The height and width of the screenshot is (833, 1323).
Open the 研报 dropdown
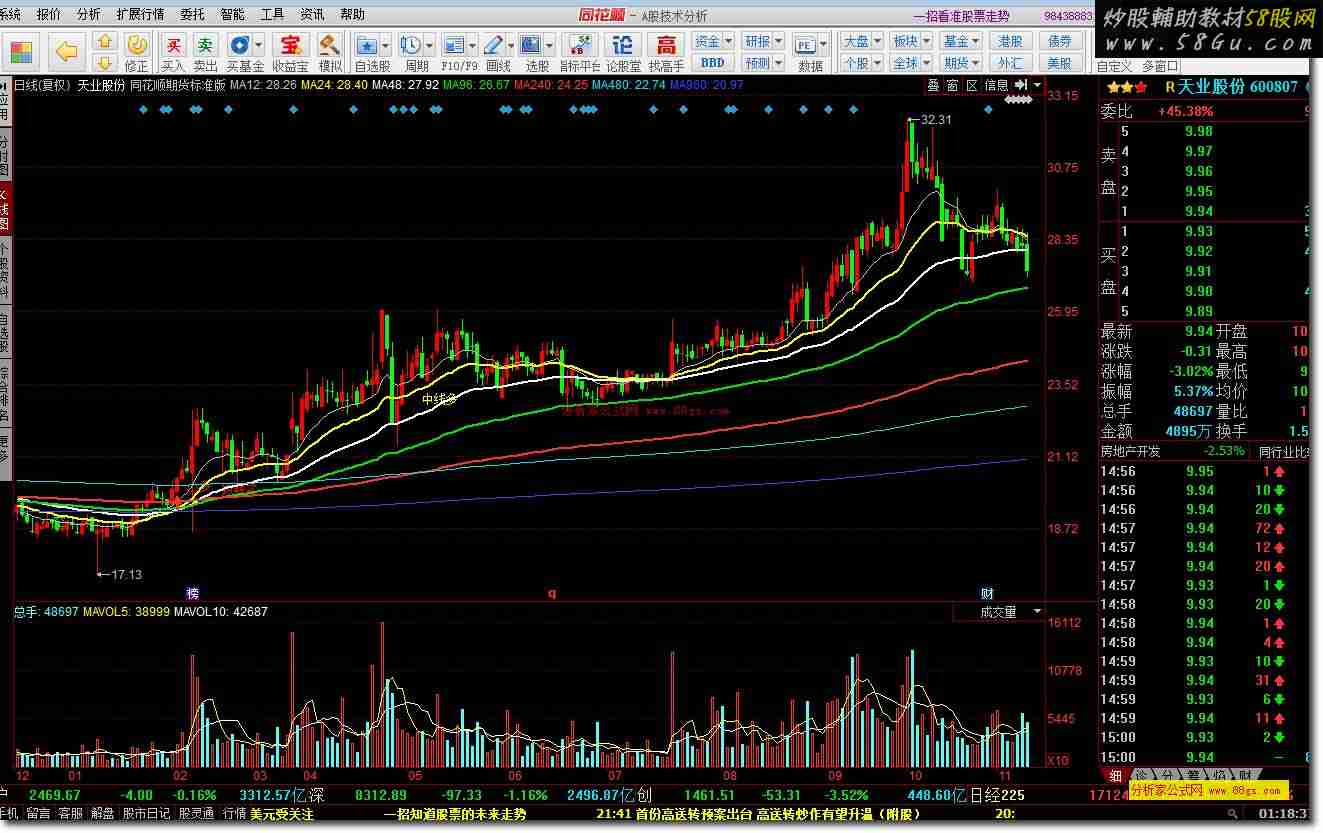[x=764, y=41]
